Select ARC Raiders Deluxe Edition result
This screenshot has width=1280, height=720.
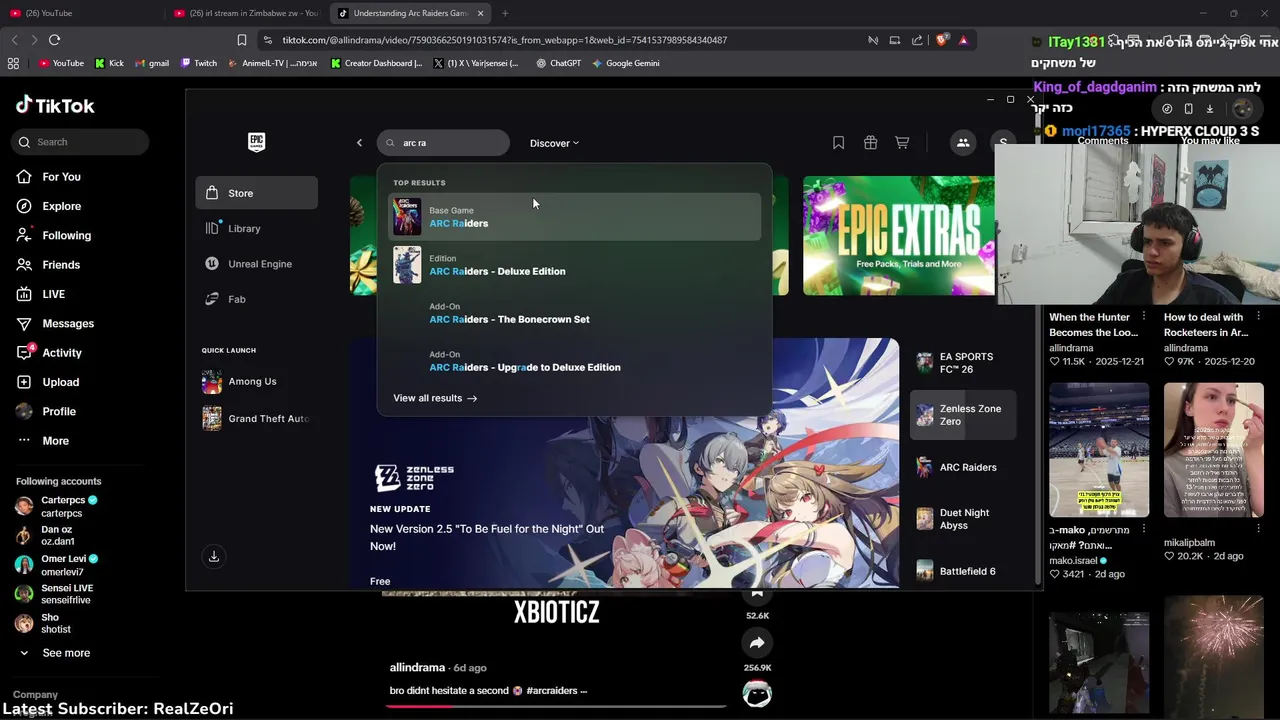574,265
